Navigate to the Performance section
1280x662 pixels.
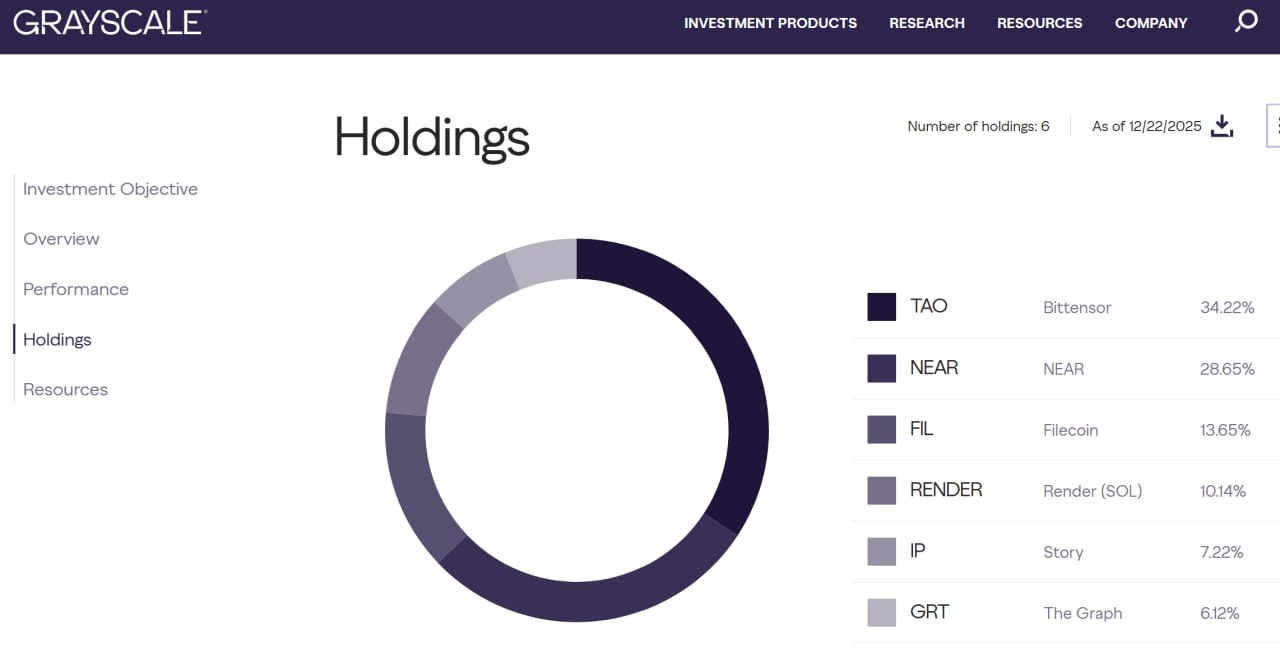click(x=76, y=289)
